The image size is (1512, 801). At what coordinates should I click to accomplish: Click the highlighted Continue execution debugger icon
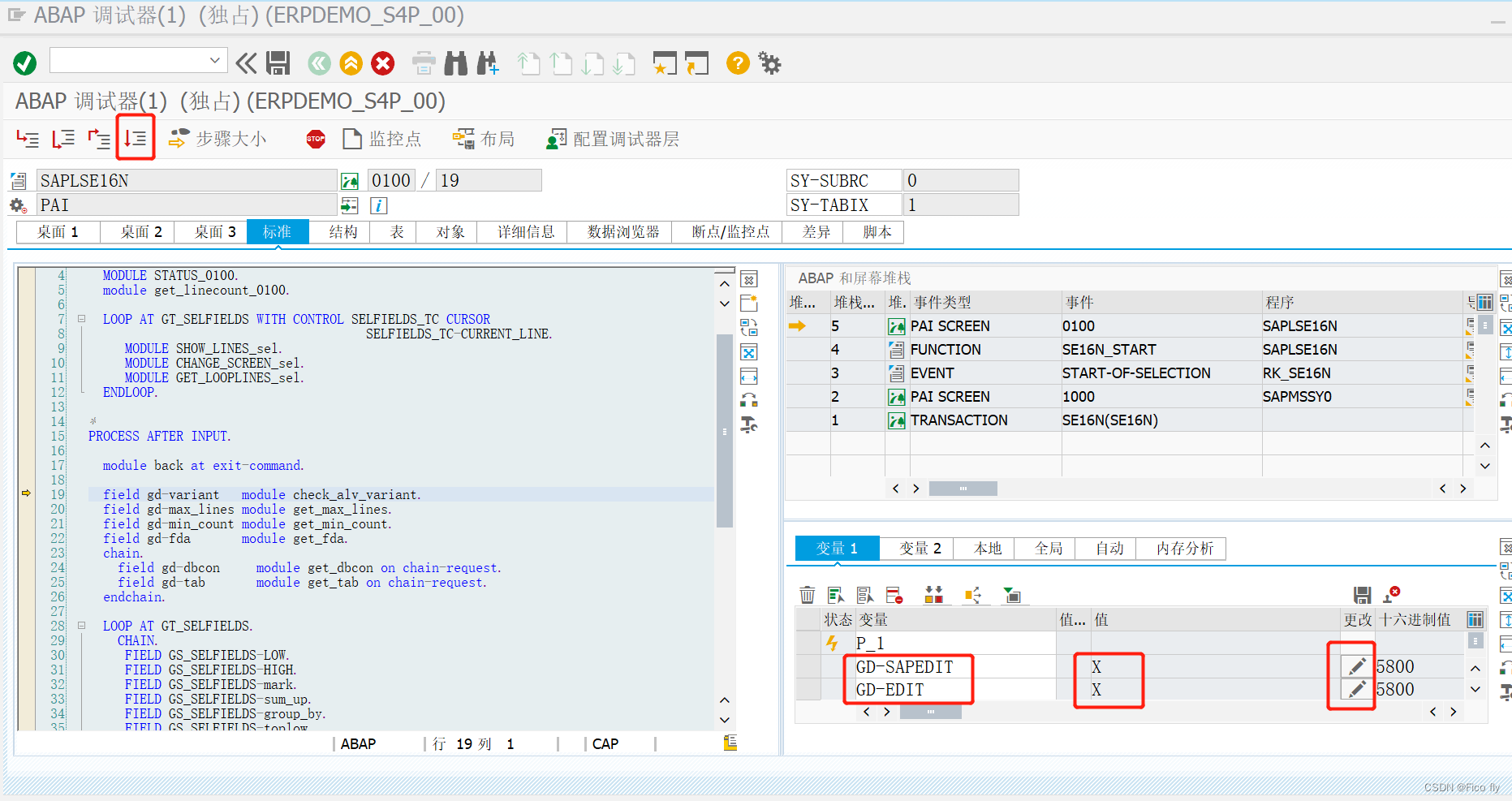tap(136, 138)
